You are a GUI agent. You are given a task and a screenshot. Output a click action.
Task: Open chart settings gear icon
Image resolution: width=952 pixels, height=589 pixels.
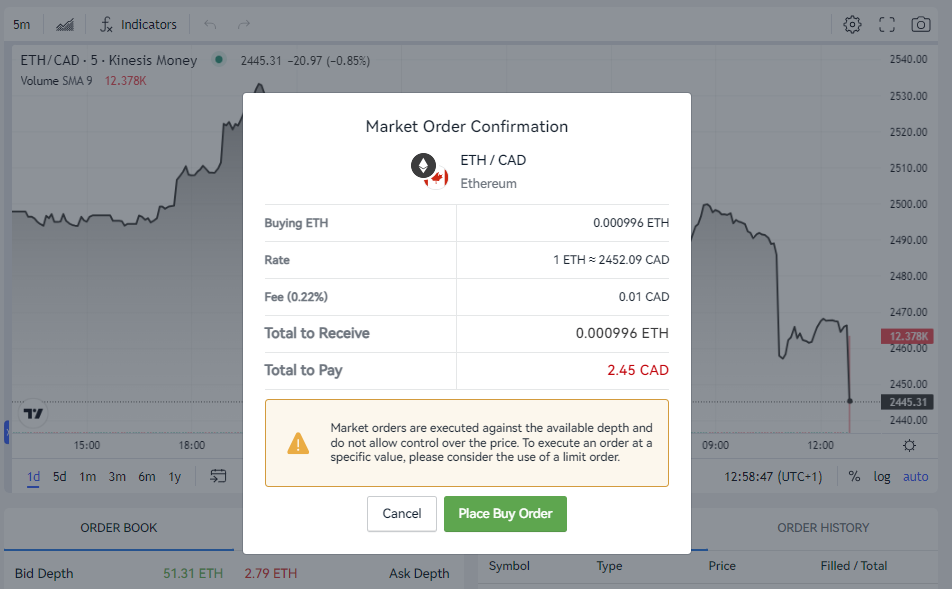(852, 24)
